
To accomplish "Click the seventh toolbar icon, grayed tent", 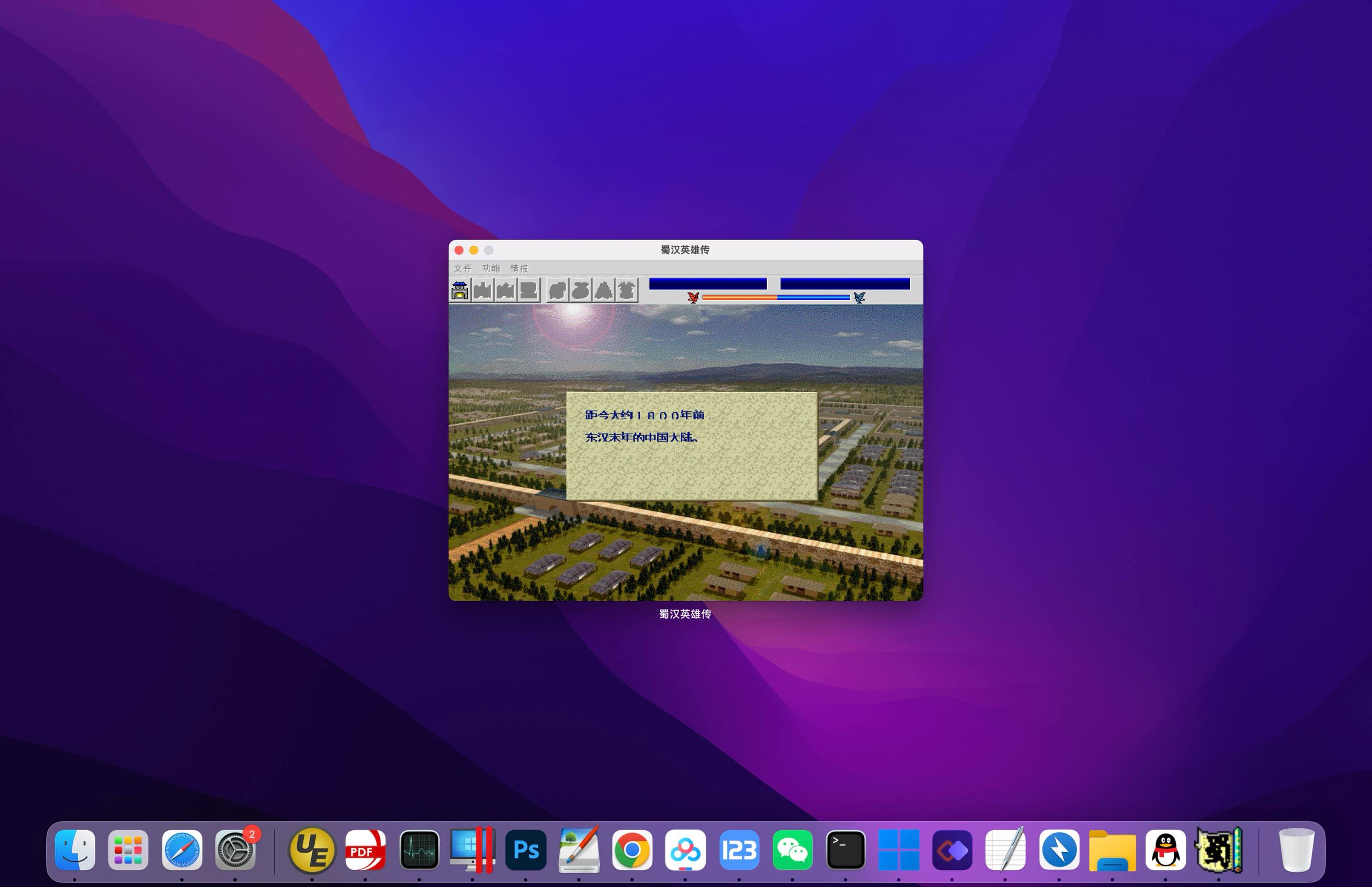I will tap(604, 290).
